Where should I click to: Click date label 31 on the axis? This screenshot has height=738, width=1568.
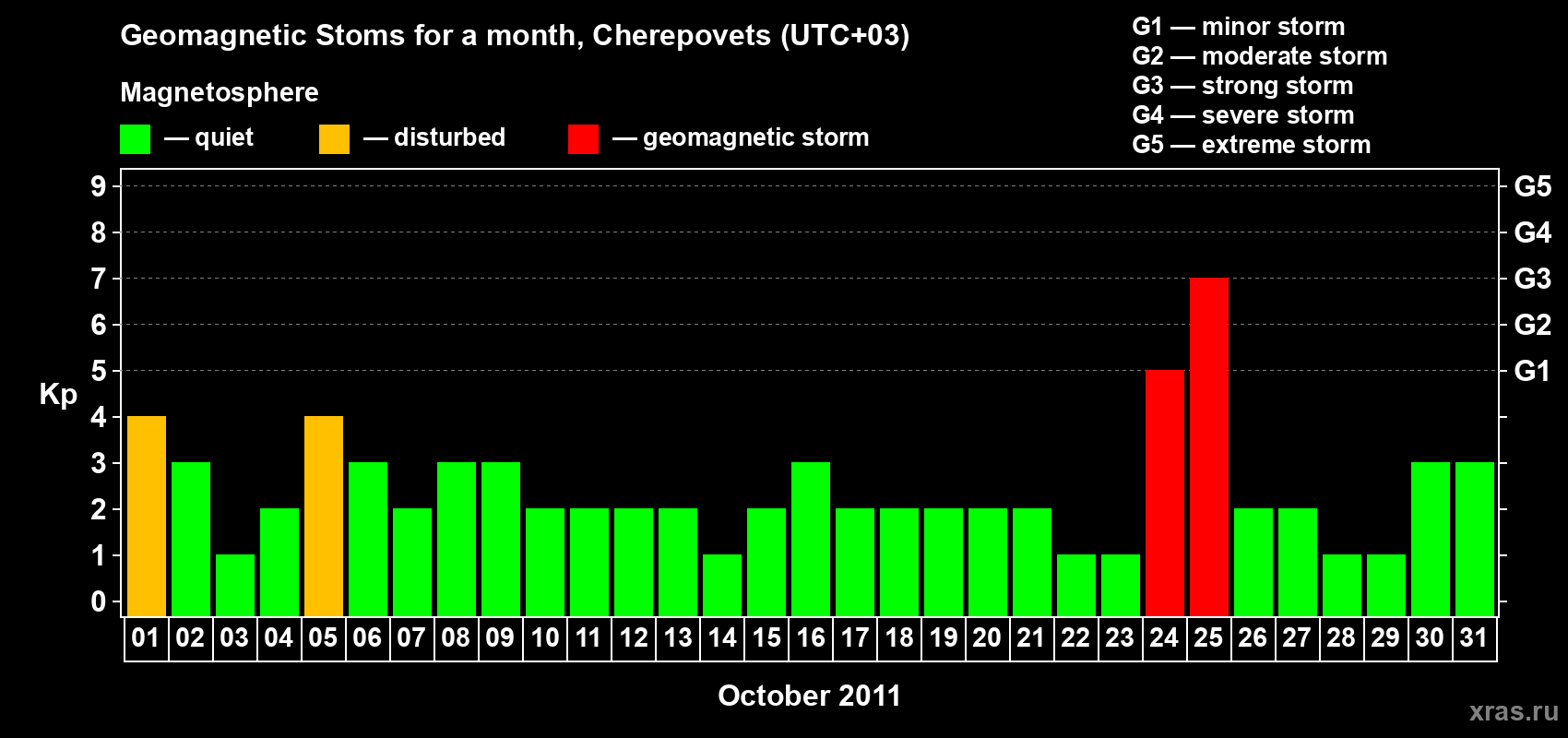(x=1474, y=637)
